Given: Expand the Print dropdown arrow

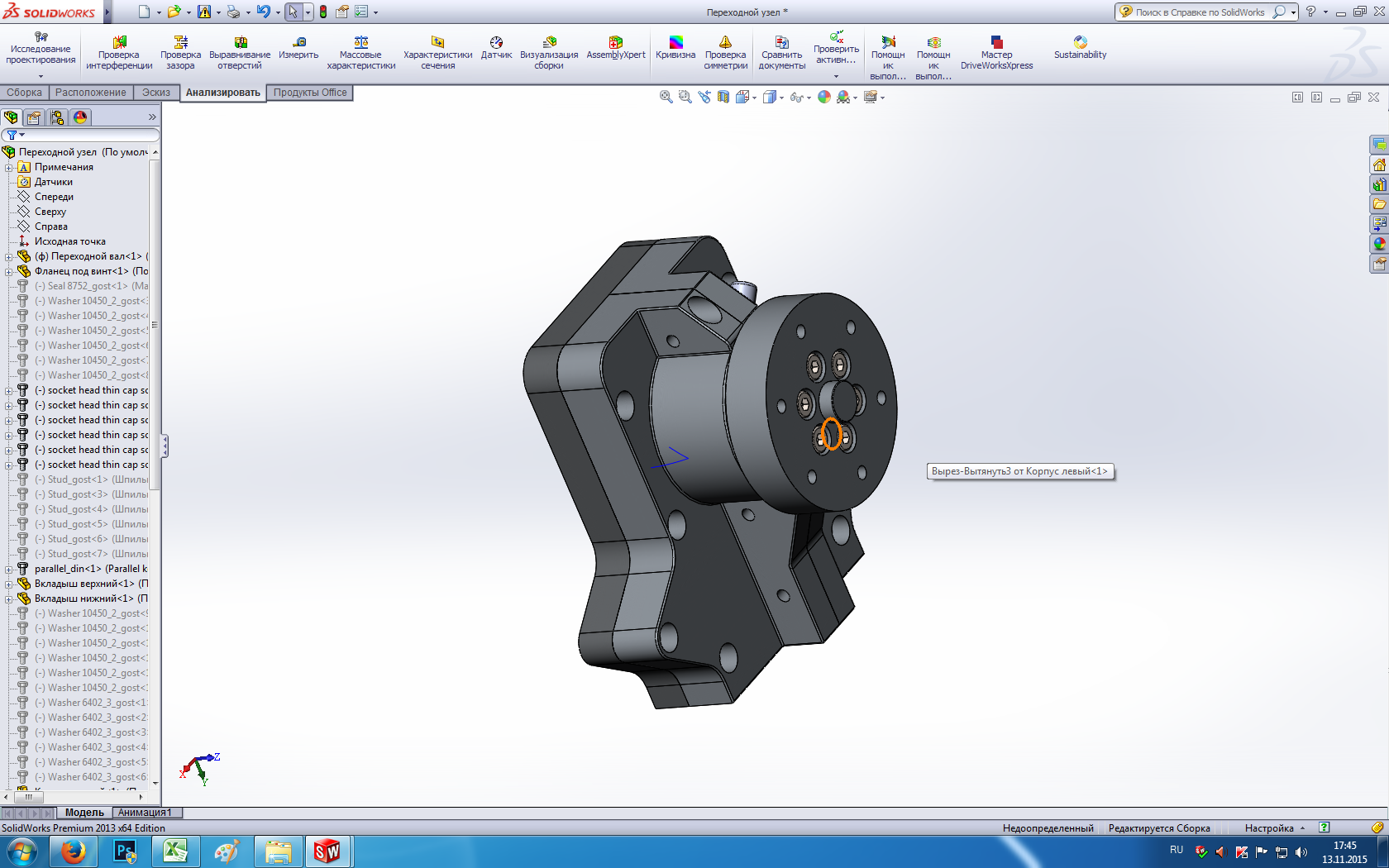Looking at the screenshot, I should (x=248, y=12).
